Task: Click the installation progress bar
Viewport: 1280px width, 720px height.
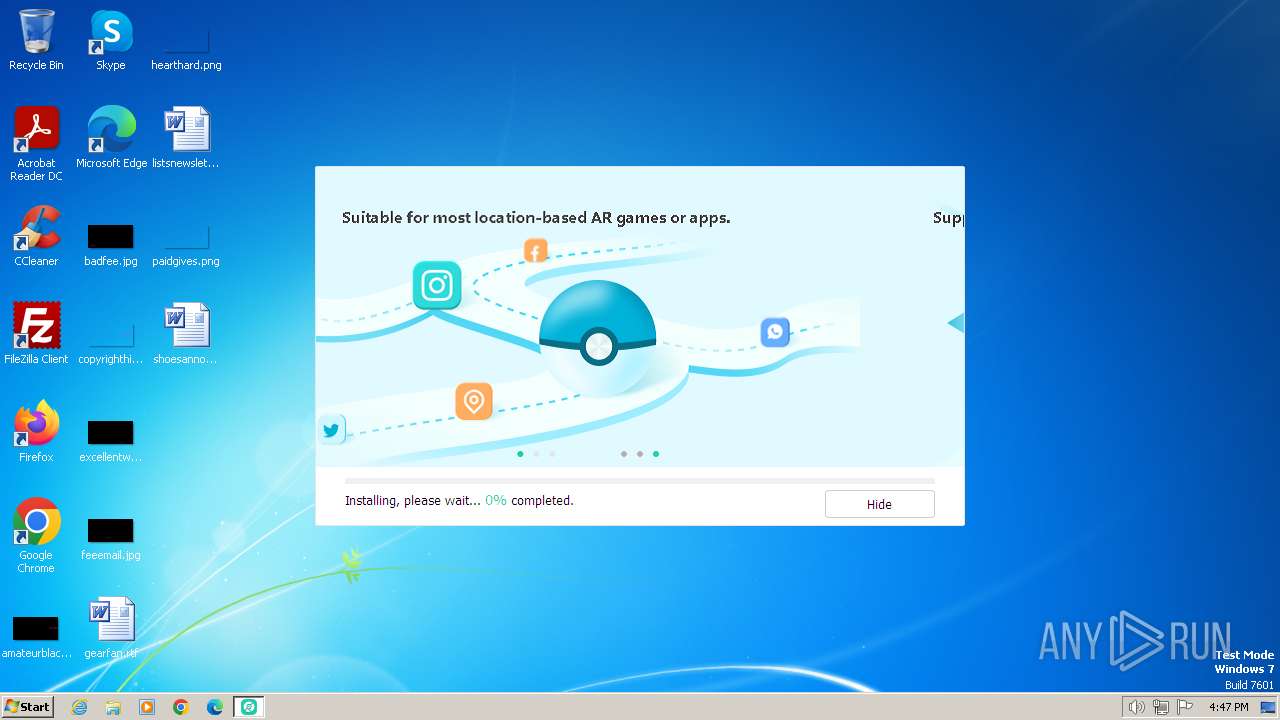Action: pos(640,481)
